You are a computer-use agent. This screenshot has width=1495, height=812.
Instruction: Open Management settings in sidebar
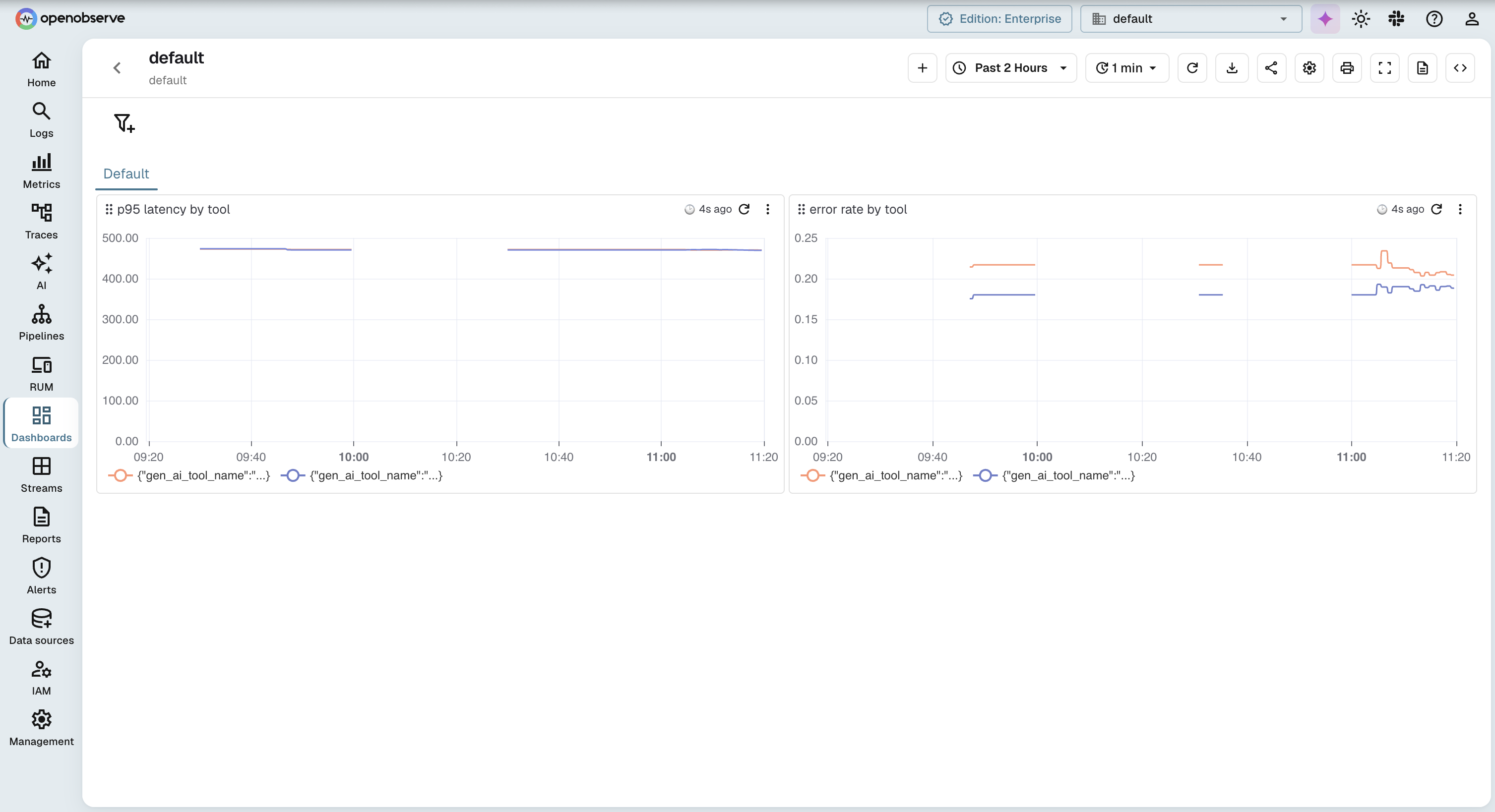pos(41,728)
